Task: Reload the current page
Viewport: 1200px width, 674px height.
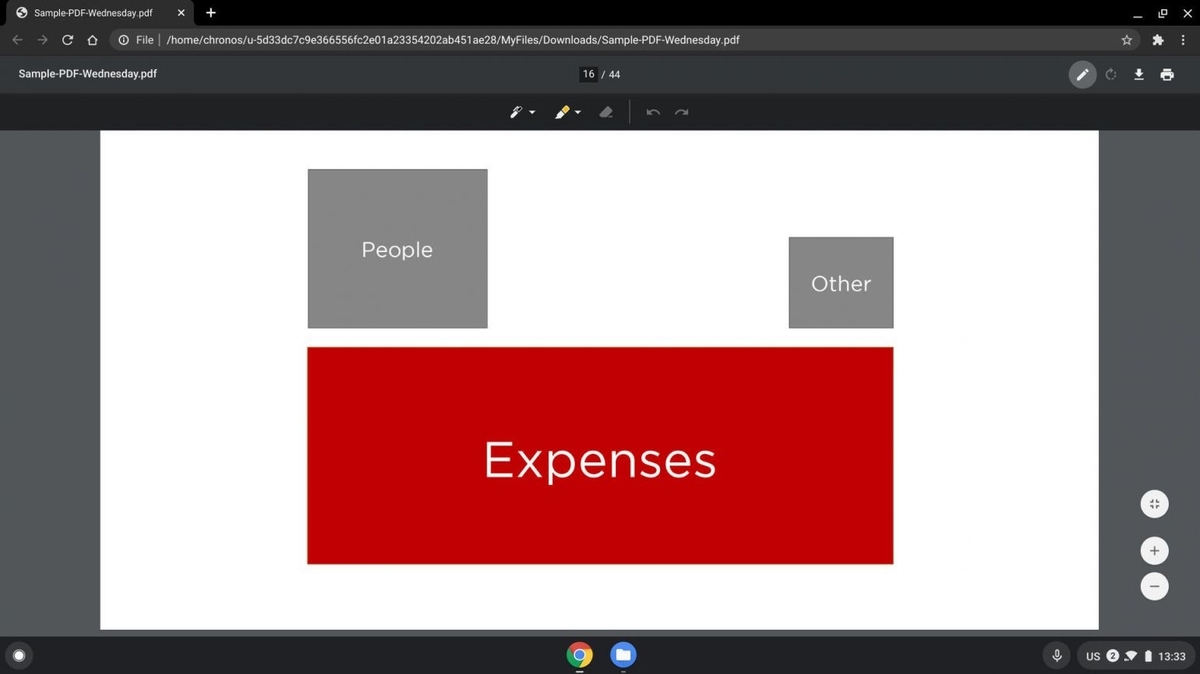Action: (67, 39)
